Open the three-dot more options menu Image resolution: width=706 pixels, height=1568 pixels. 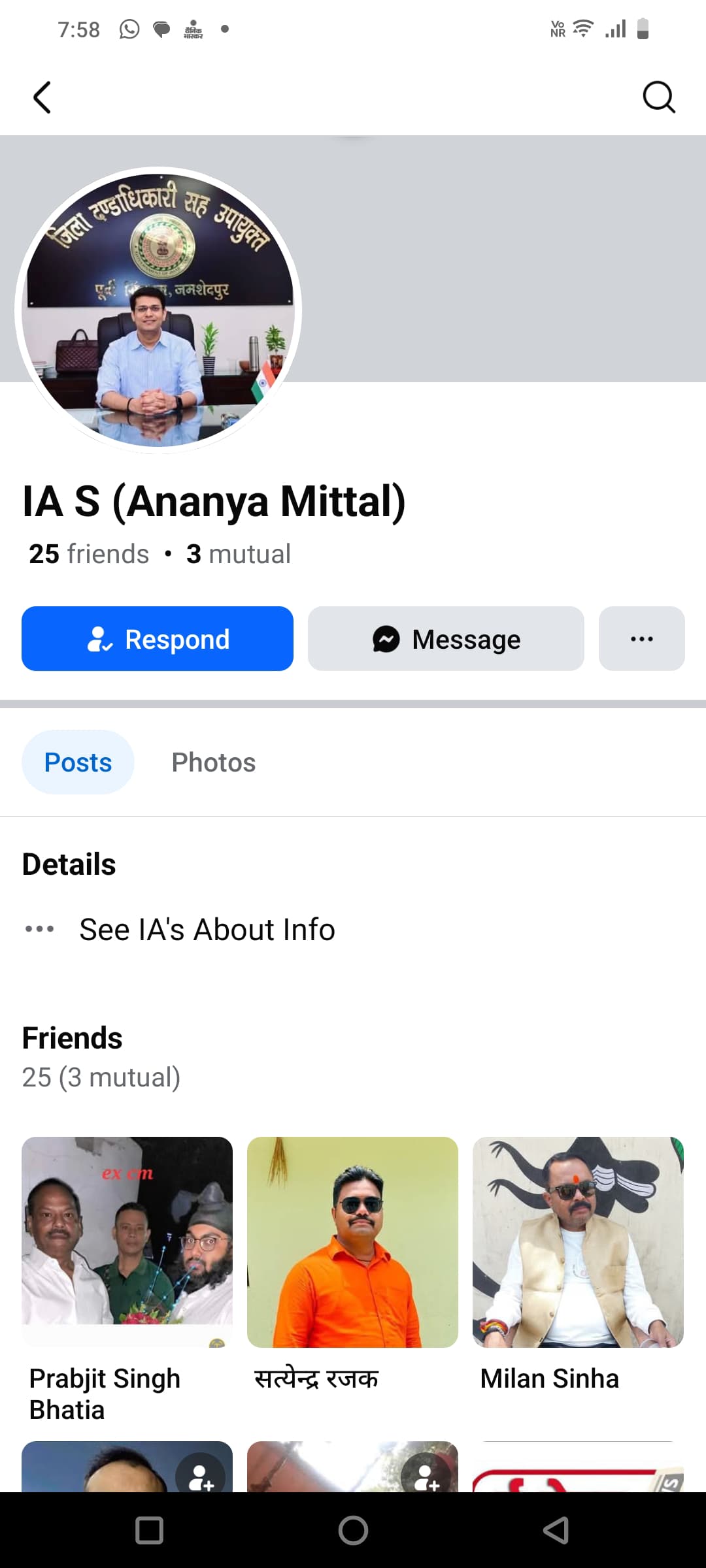pyautogui.click(x=641, y=639)
